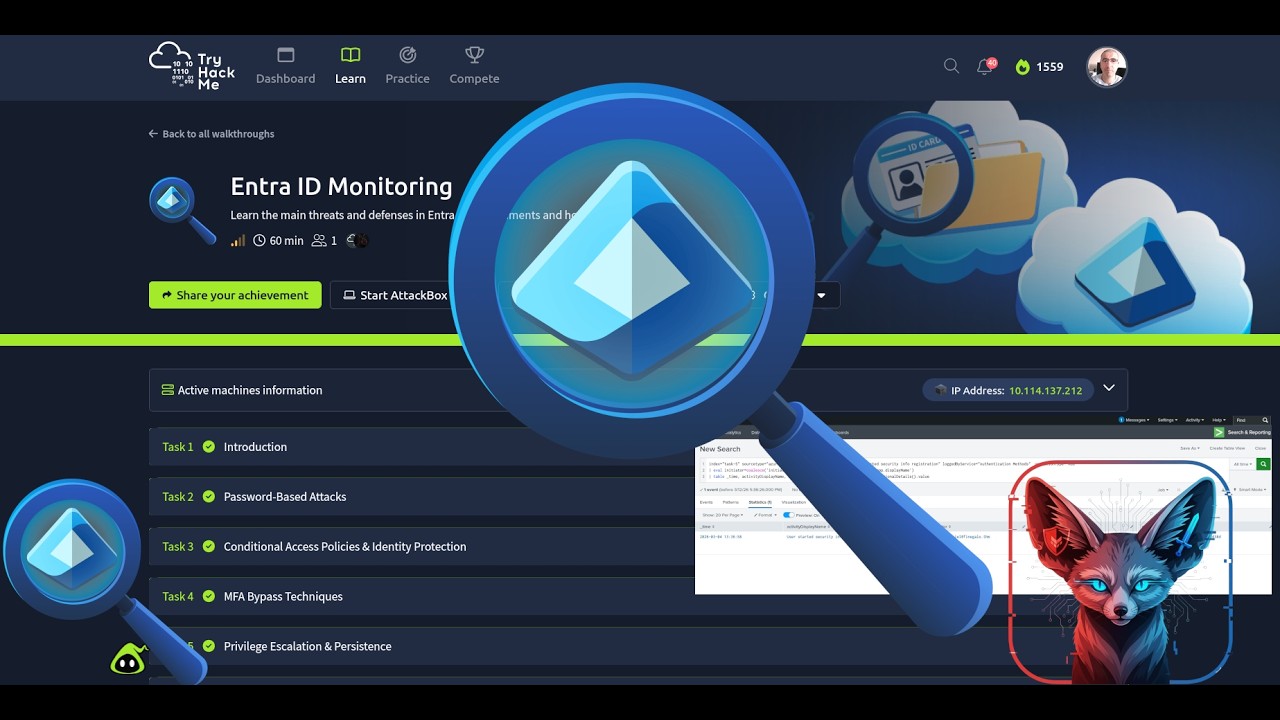Open Show 20 Per Page dropdown
The height and width of the screenshot is (720, 1280).
point(722,515)
